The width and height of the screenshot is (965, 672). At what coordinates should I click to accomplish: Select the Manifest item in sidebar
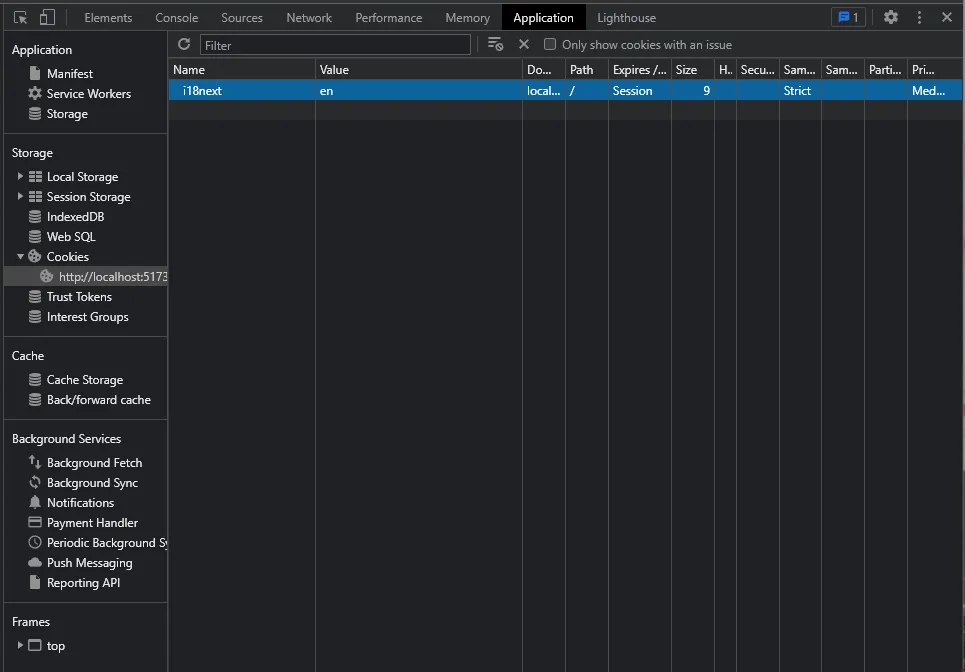(69, 74)
